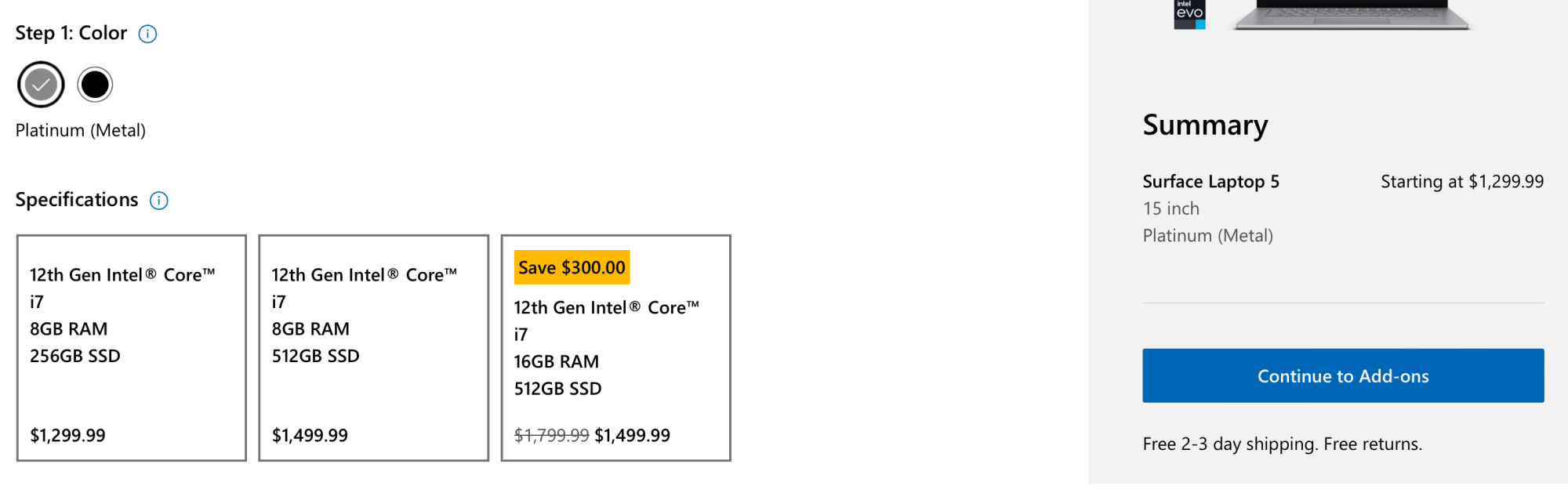The width and height of the screenshot is (1568, 504).
Task: Click the Platinum (Metal) label under swatches
Action: point(81,131)
